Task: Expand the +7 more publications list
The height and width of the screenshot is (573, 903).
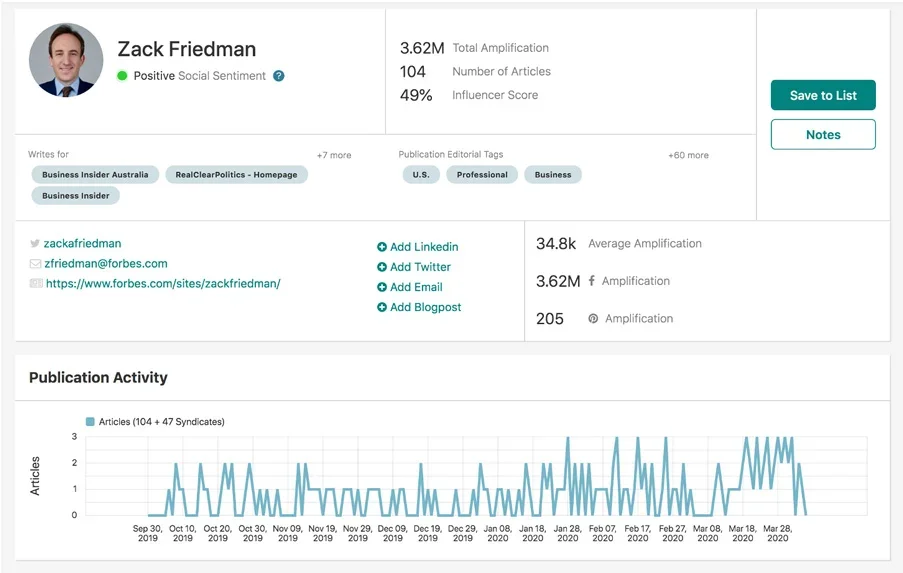Action: [x=334, y=155]
